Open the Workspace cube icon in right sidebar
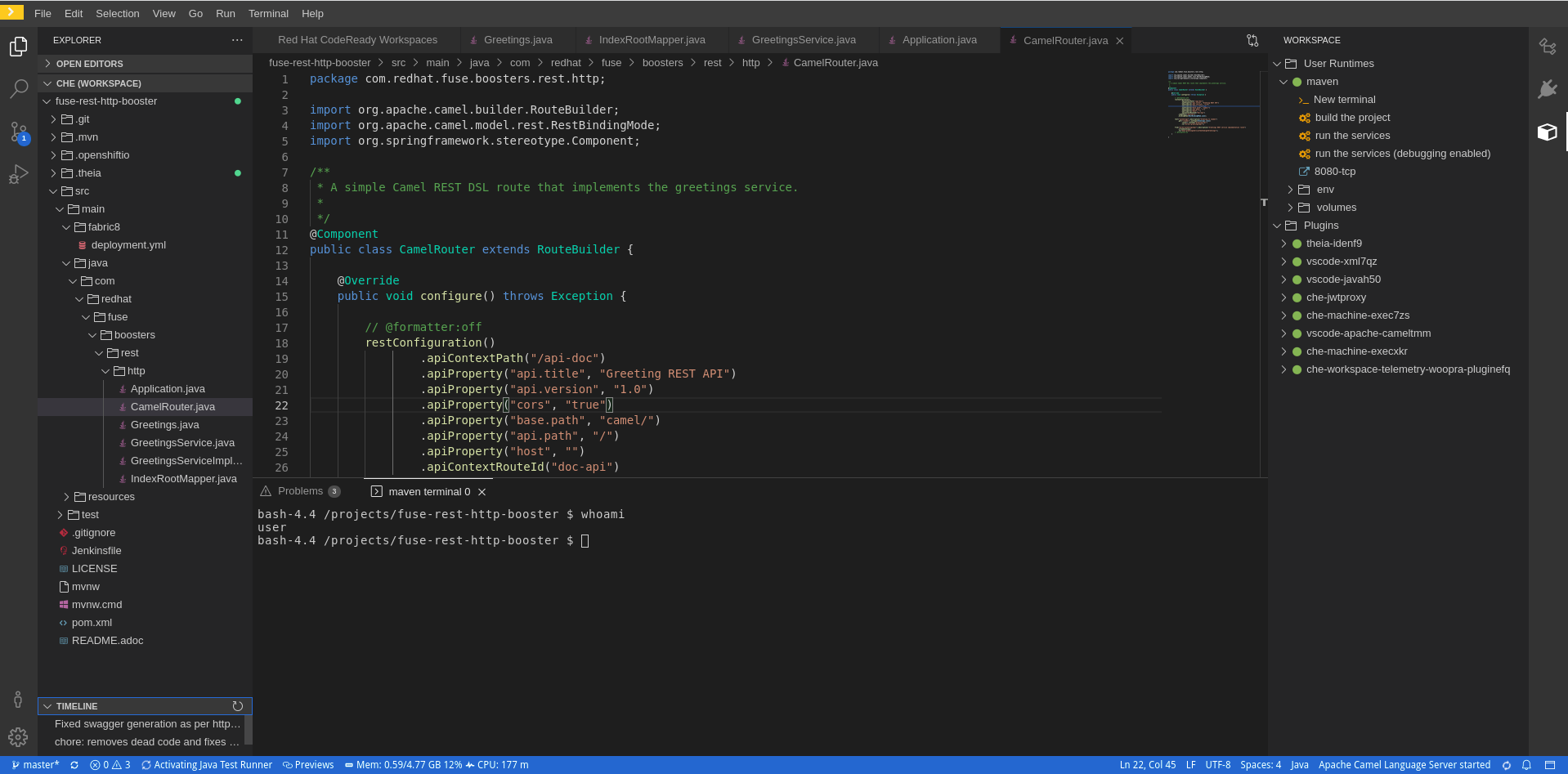The image size is (1568, 774). [x=1547, y=132]
